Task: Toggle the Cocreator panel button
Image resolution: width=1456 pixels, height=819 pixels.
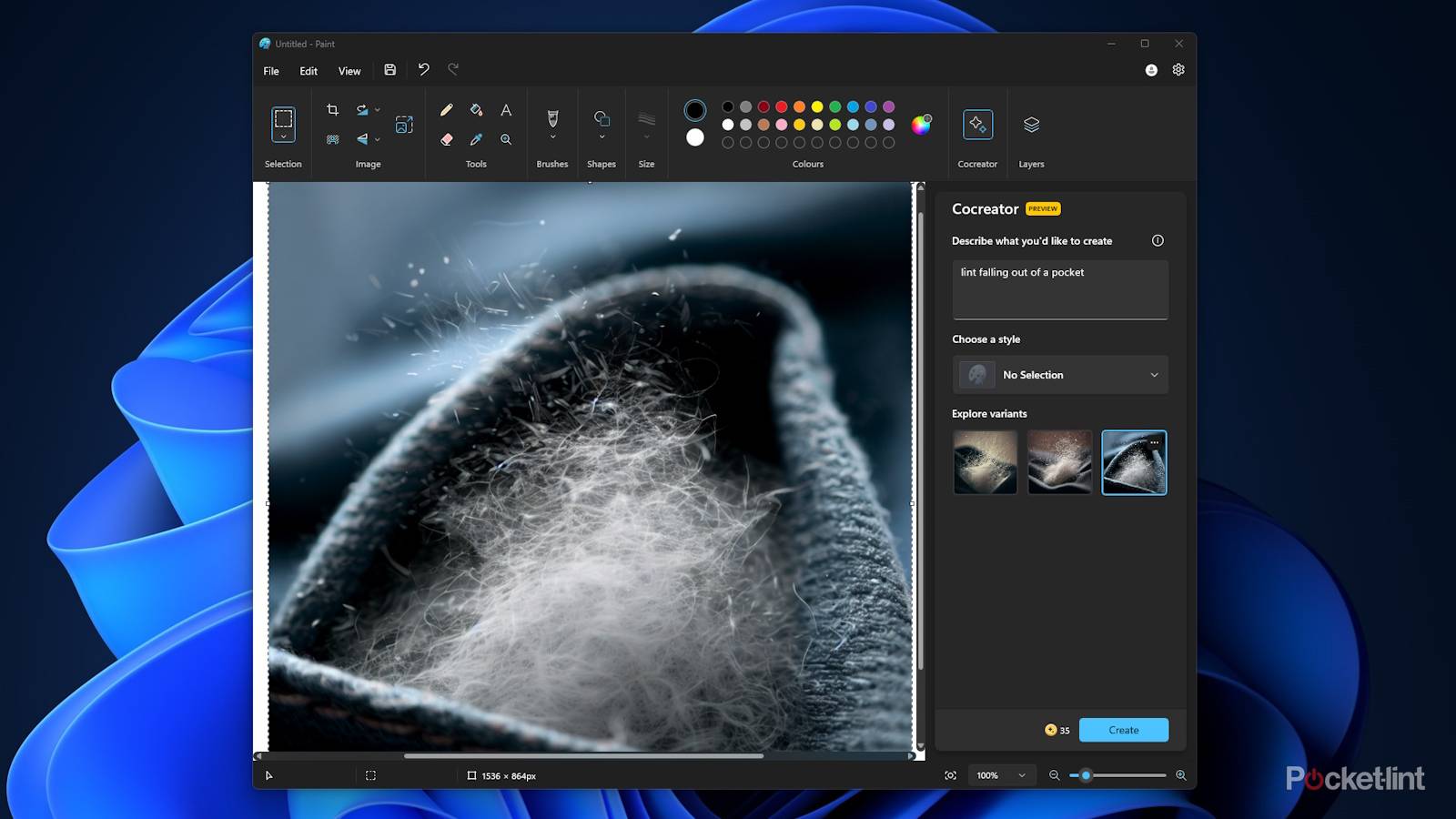Action: pyautogui.click(x=977, y=125)
